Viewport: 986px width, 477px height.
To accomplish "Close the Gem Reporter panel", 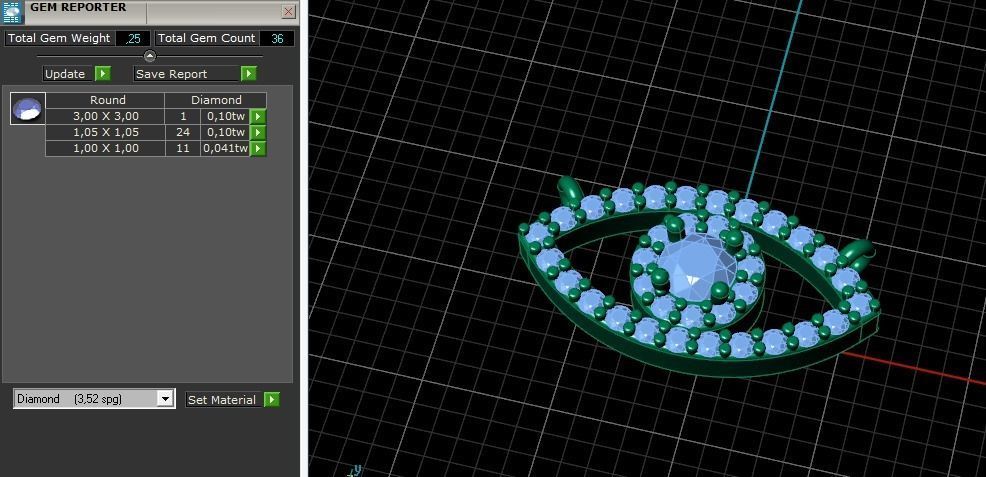I will (289, 11).
